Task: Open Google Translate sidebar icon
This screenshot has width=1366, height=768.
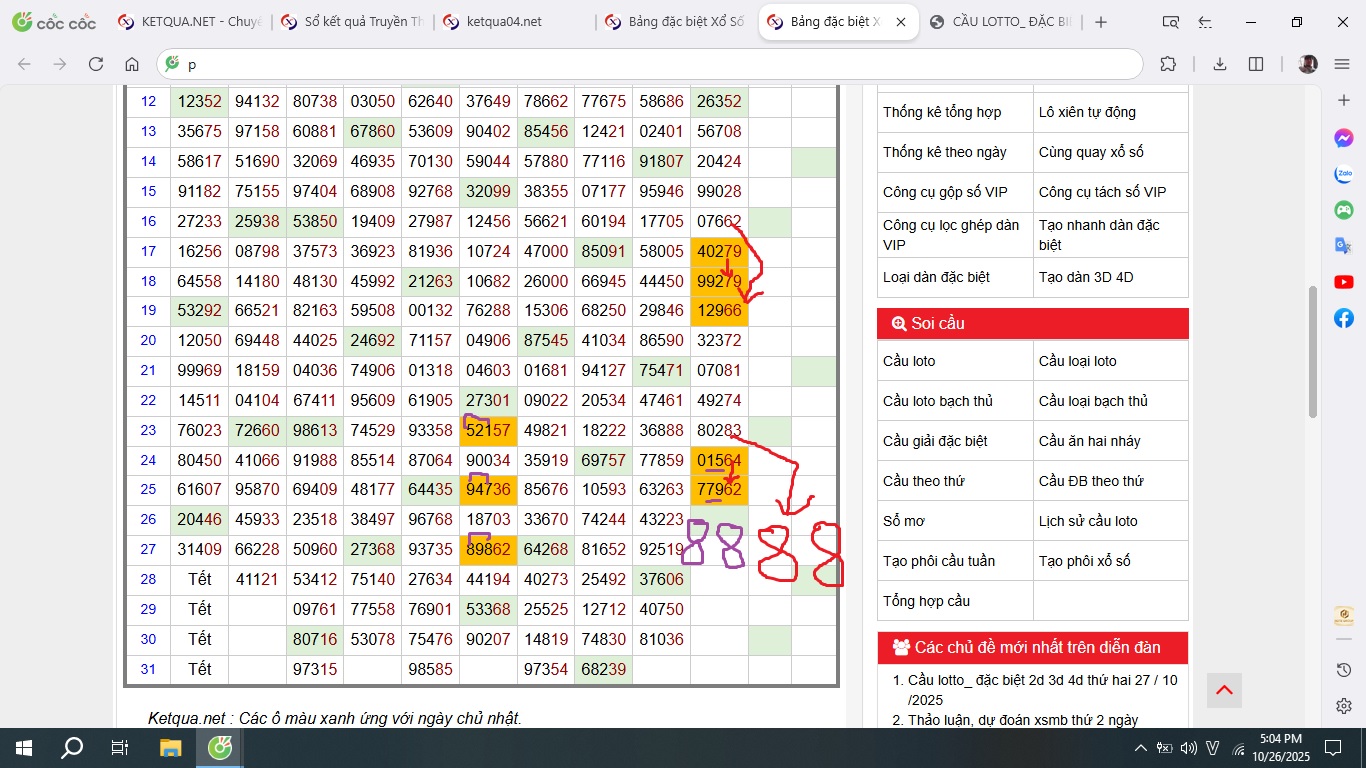Action: click(1343, 246)
